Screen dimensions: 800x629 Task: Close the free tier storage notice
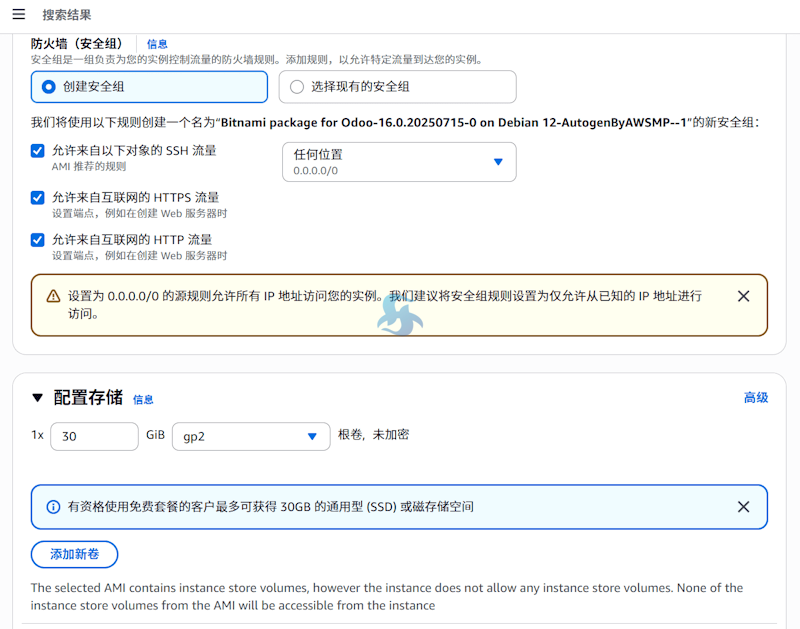click(x=743, y=507)
